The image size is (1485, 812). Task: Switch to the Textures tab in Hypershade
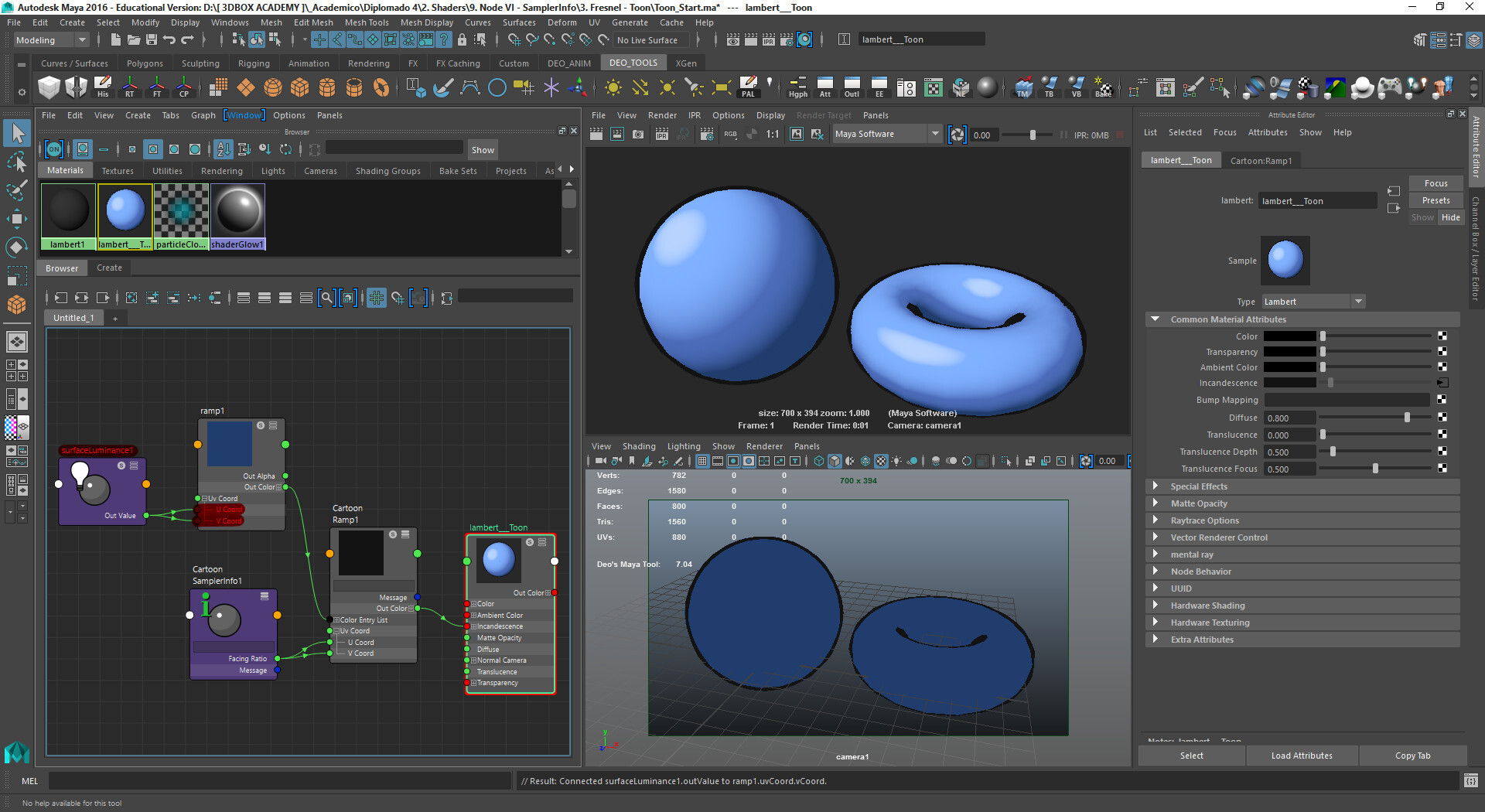click(118, 170)
